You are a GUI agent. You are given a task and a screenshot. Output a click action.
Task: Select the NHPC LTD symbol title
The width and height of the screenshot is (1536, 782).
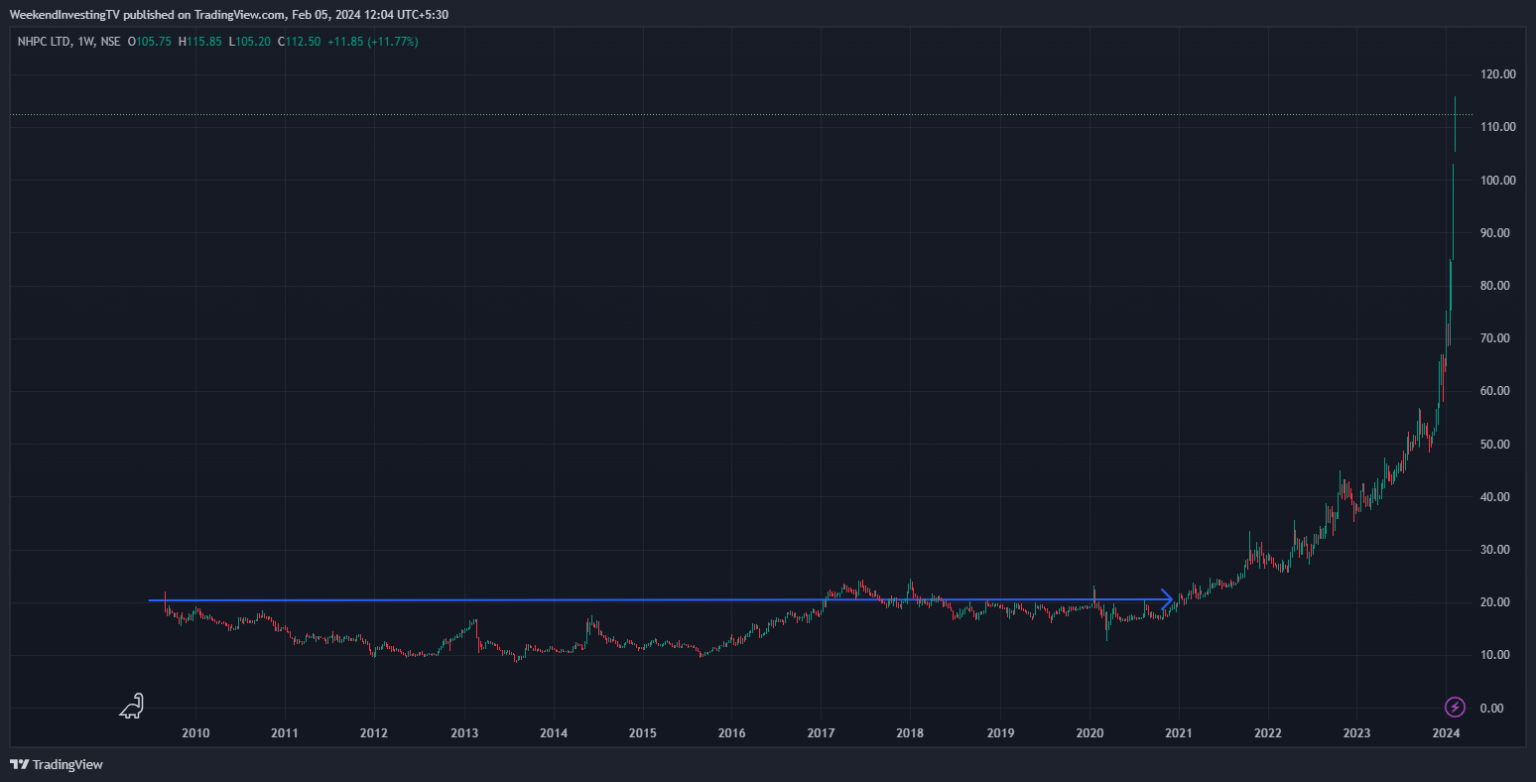44,42
